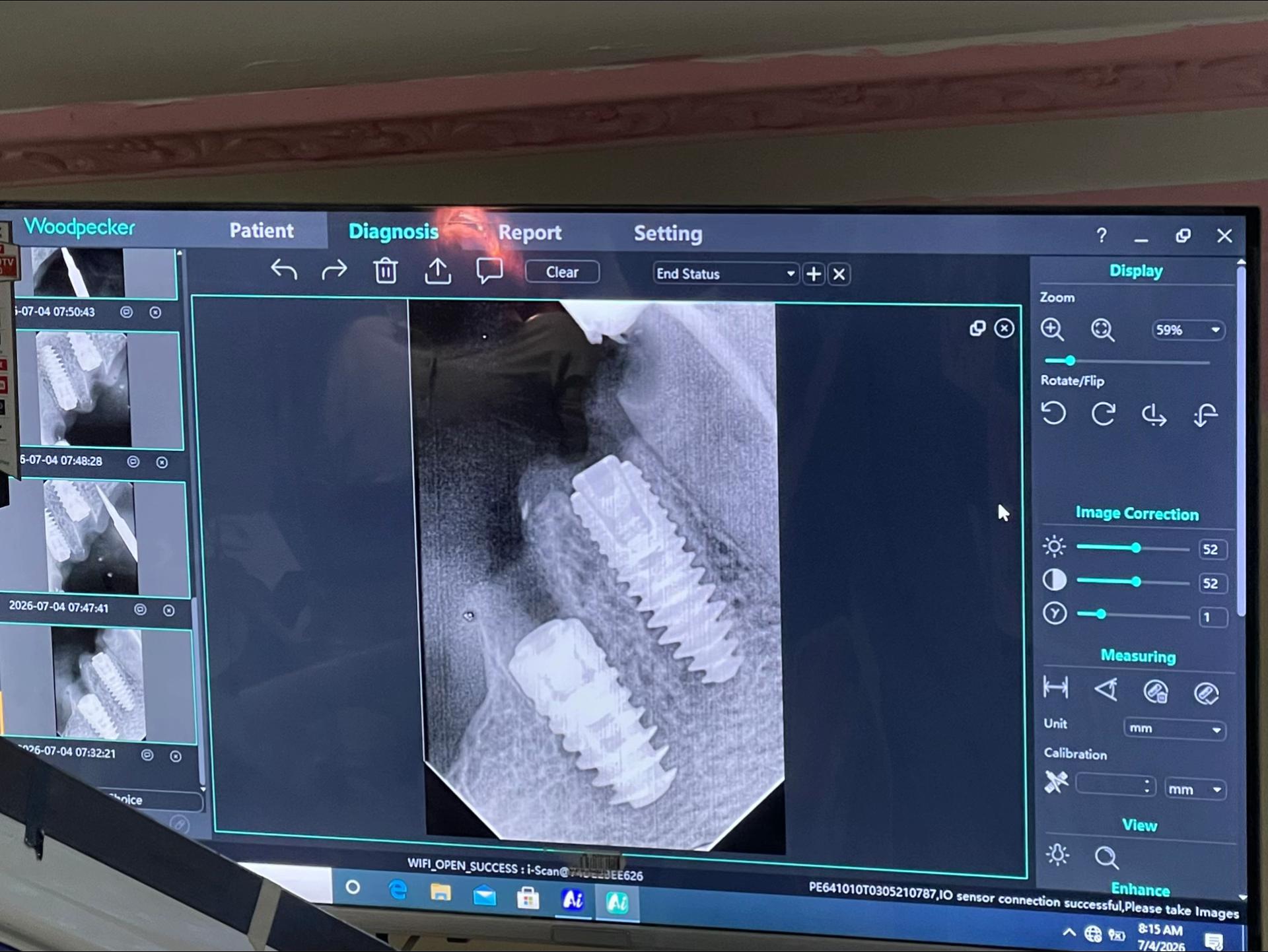This screenshot has height=952, width=1268.
Task: Remove the 07:47:41 thumbnail with X
Action: click(x=169, y=610)
